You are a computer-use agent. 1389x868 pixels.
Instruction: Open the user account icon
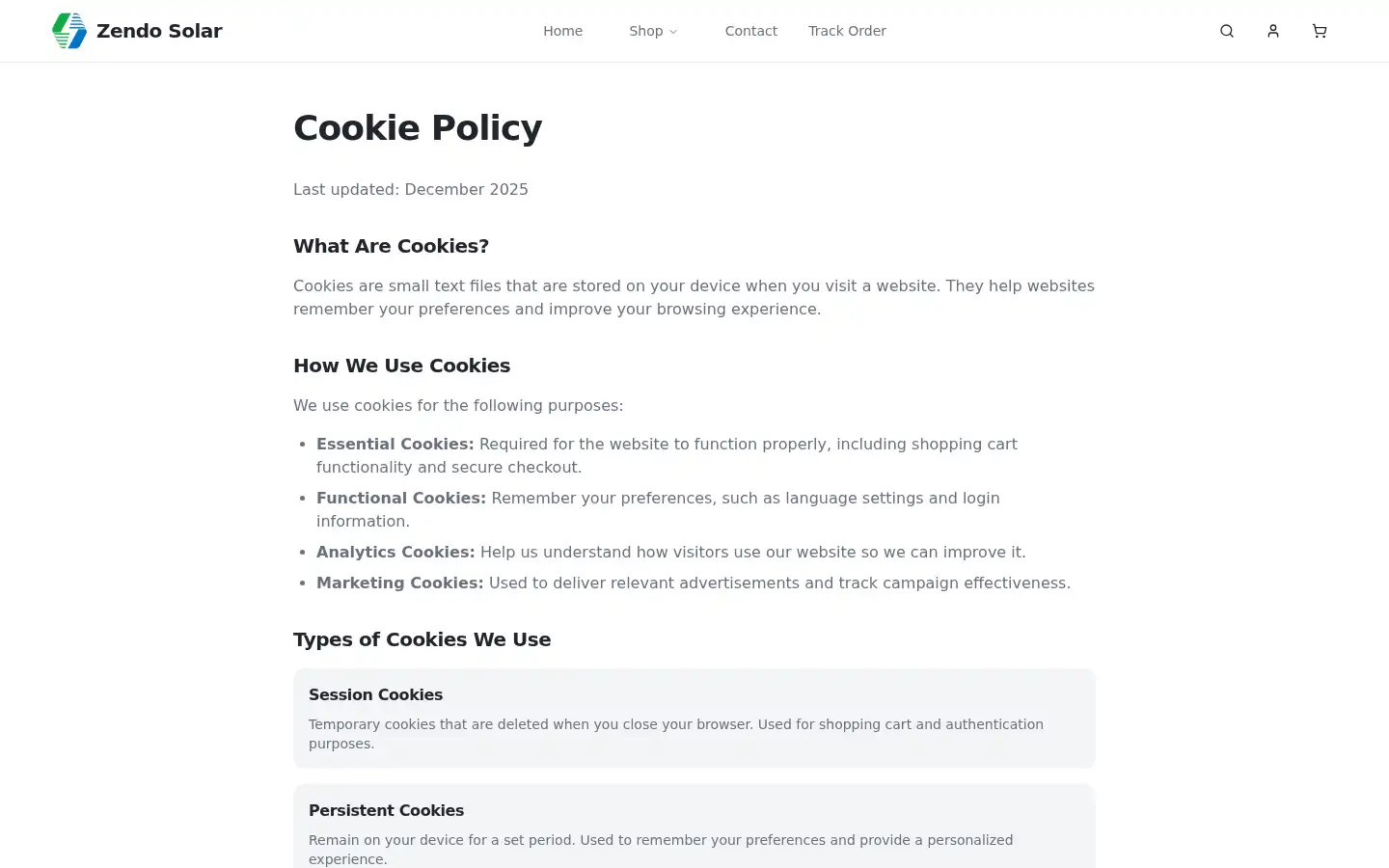1273,31
